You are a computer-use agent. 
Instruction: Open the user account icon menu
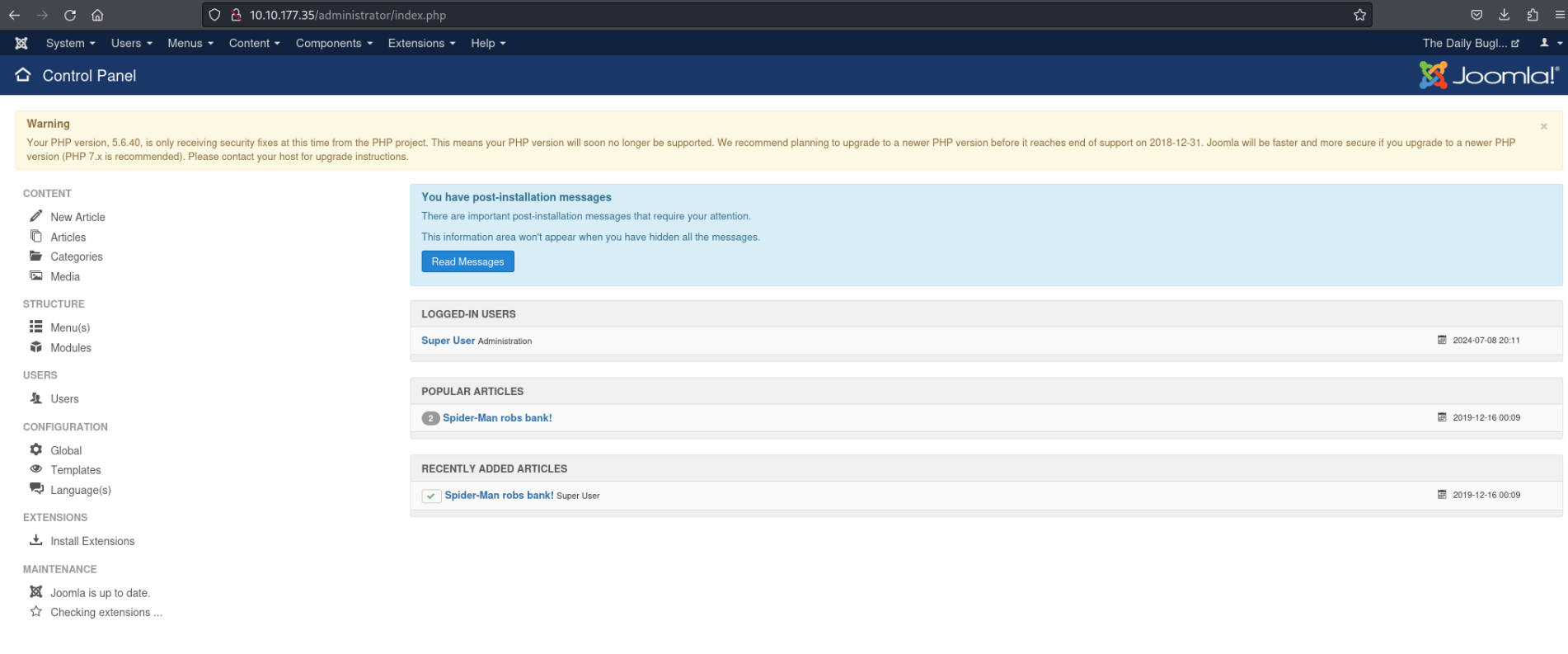click(1551, 43)
